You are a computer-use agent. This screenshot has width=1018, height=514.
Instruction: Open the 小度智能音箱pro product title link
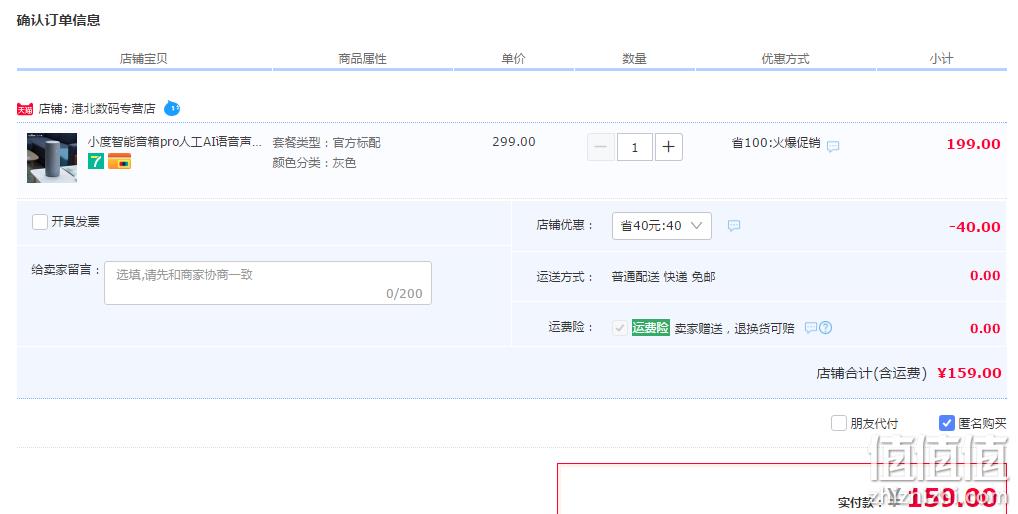point(175,141)
